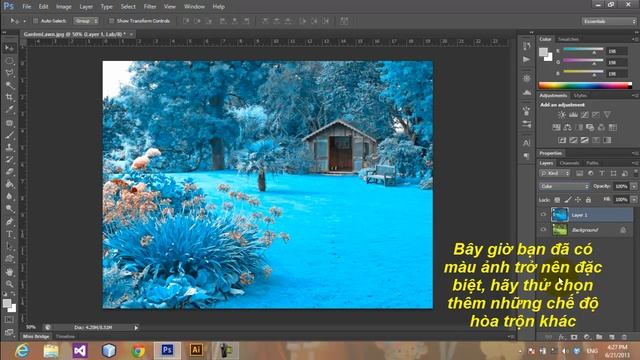Select the Magic Wand tool
This screenshot has width=640, height=360.
(x=9, y=85)
